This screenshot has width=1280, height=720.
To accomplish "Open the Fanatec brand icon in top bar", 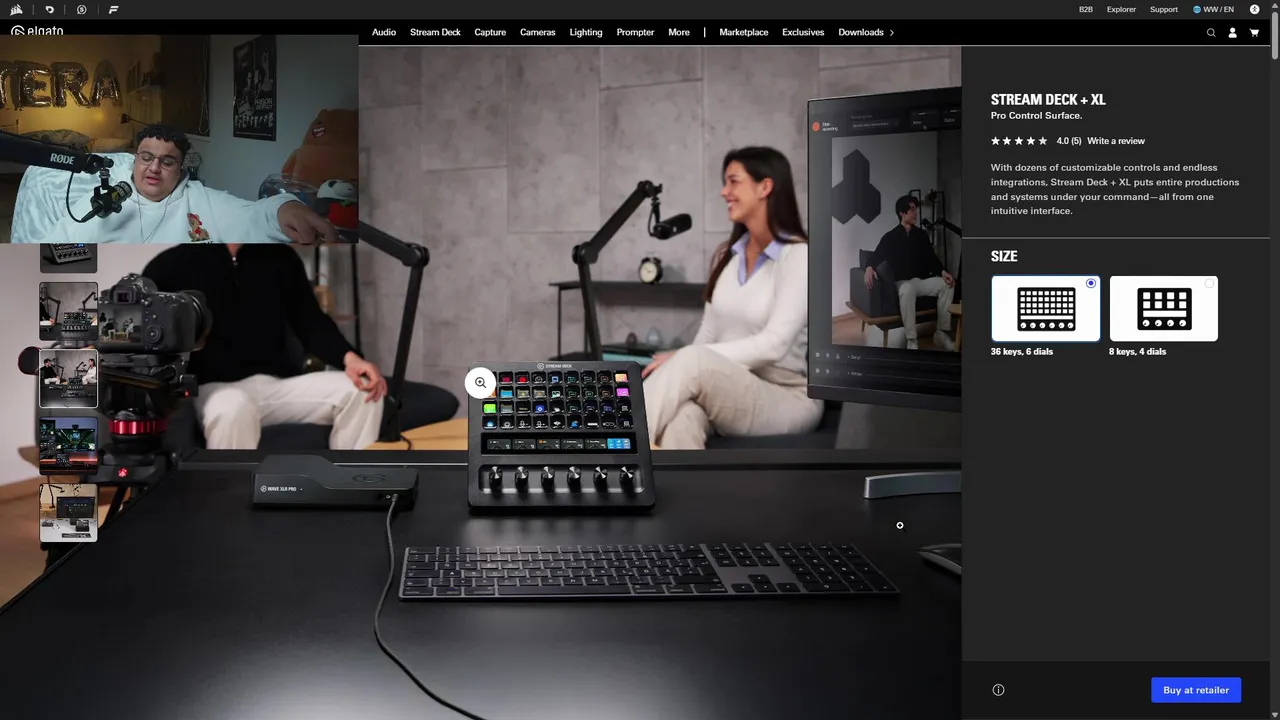I will (x=113, y=9).
